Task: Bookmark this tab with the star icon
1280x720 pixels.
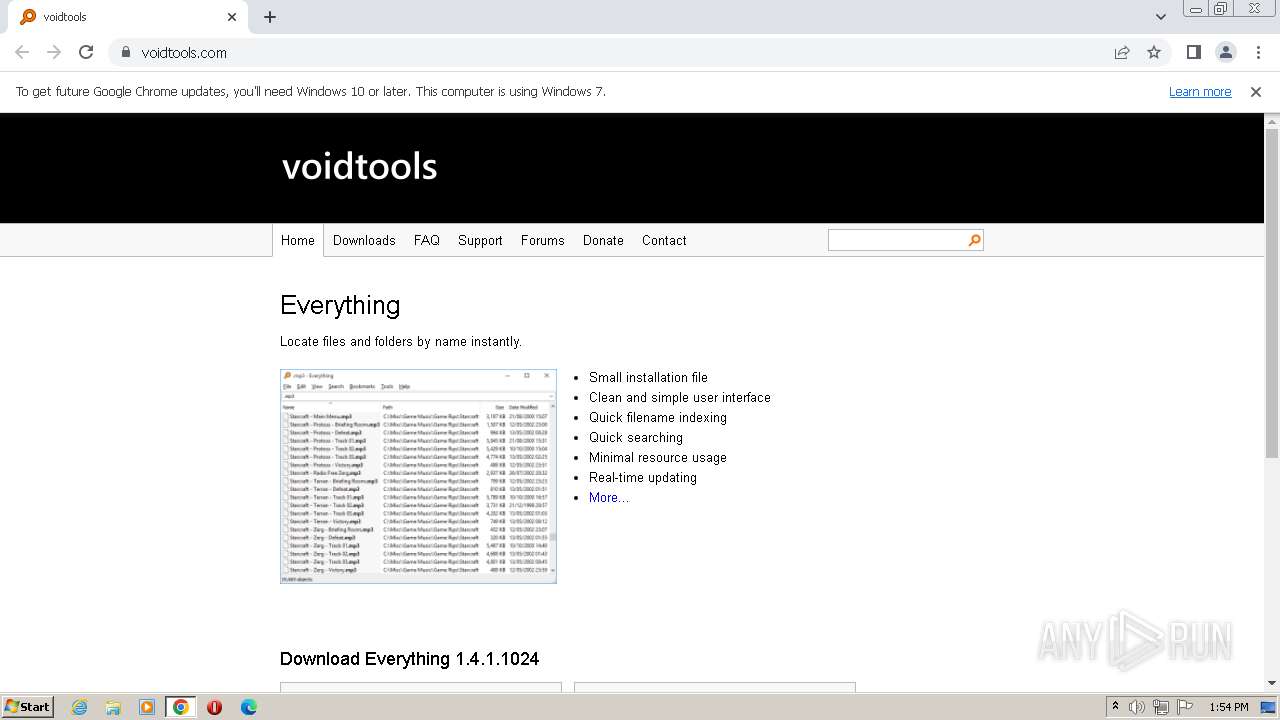Action: [x=1154, y=52]
